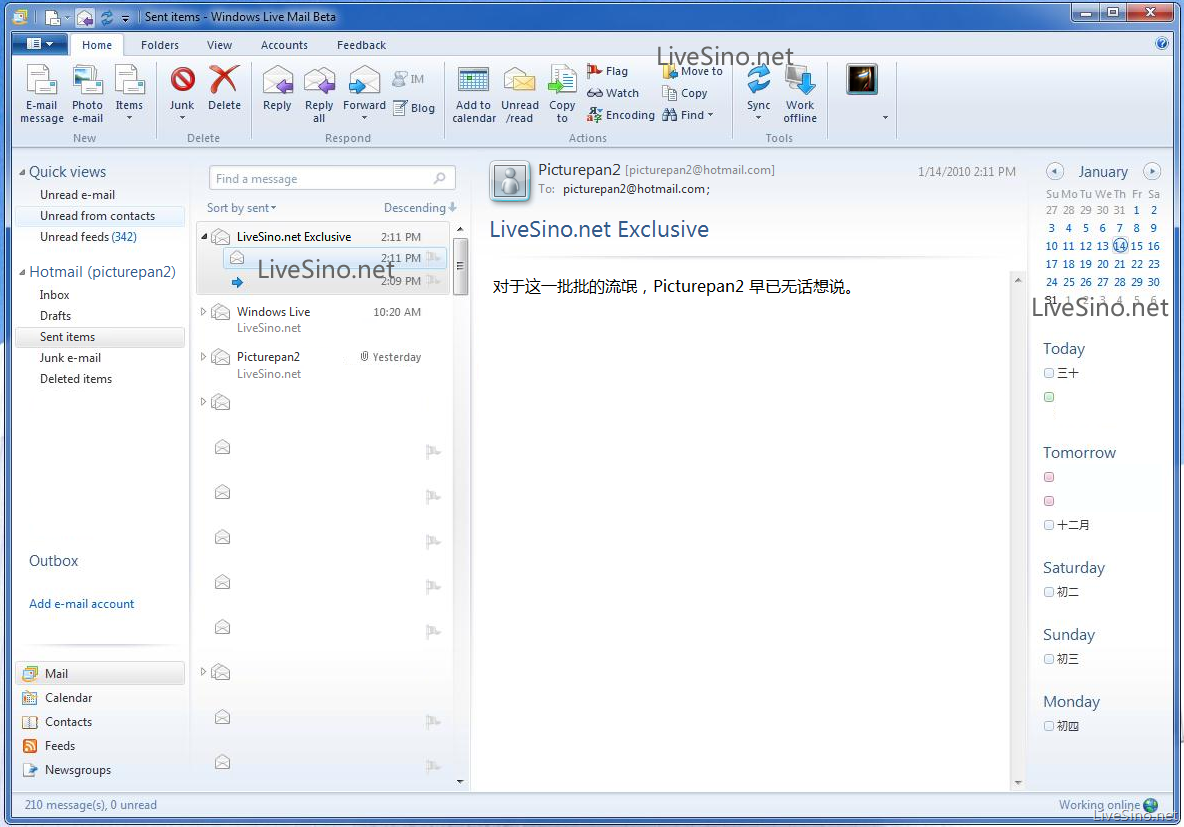Create a new E-mail message
This screenshot has width=1184, height=827.
(42, 94)
